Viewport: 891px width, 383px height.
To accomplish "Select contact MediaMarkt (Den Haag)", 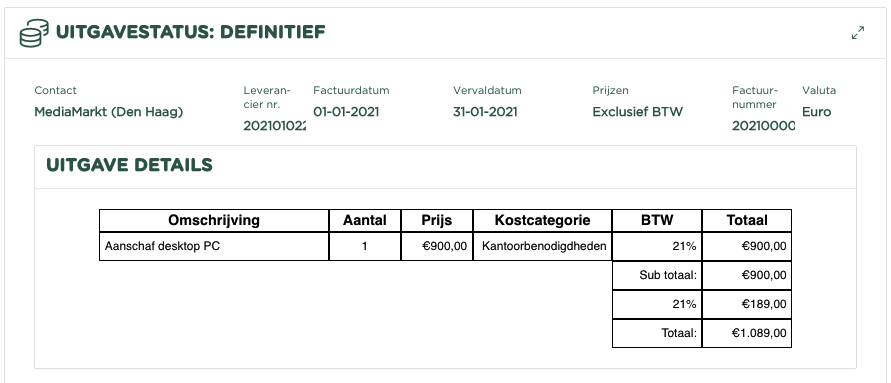I will (109, 112).
